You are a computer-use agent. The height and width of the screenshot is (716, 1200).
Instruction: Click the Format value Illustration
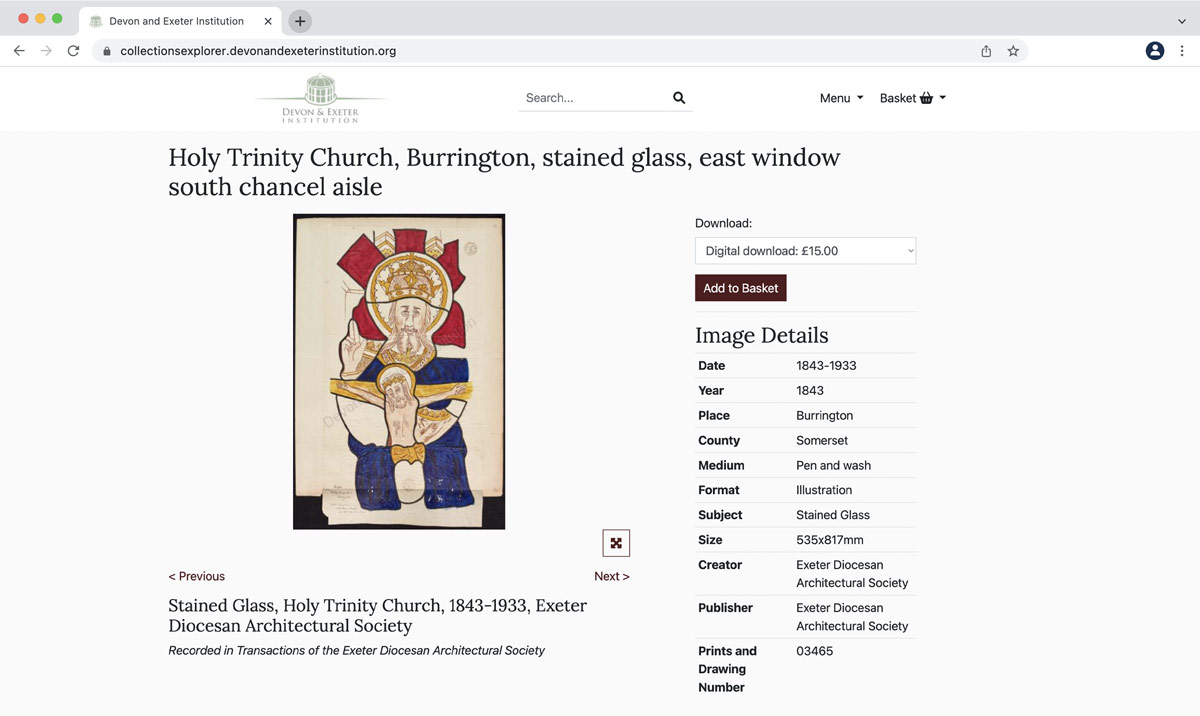pyautogui.click(x=824, y=491)
